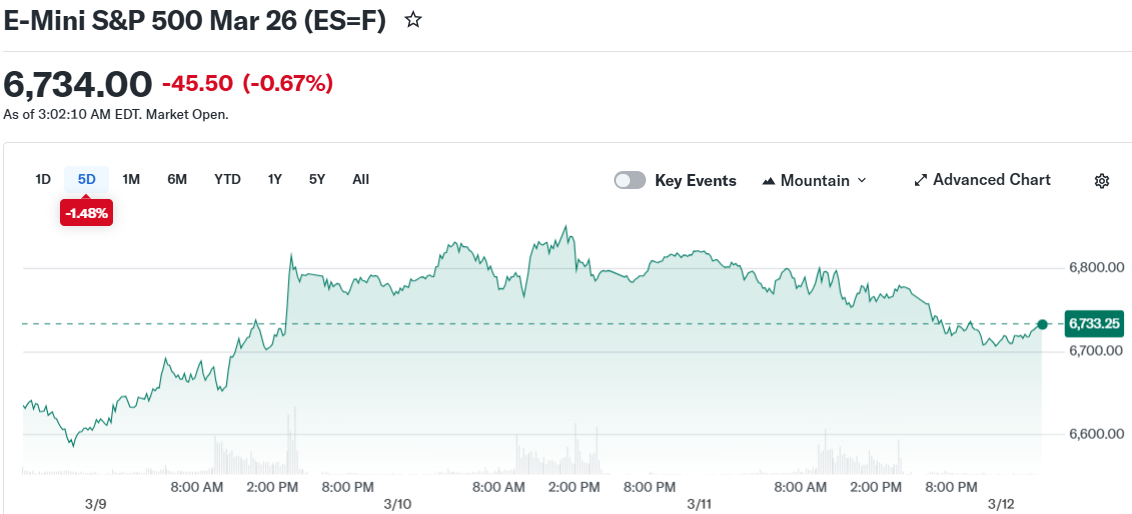Open chart settings gear icon
Screen dimensions: 1132x514
click(1101, 181)
